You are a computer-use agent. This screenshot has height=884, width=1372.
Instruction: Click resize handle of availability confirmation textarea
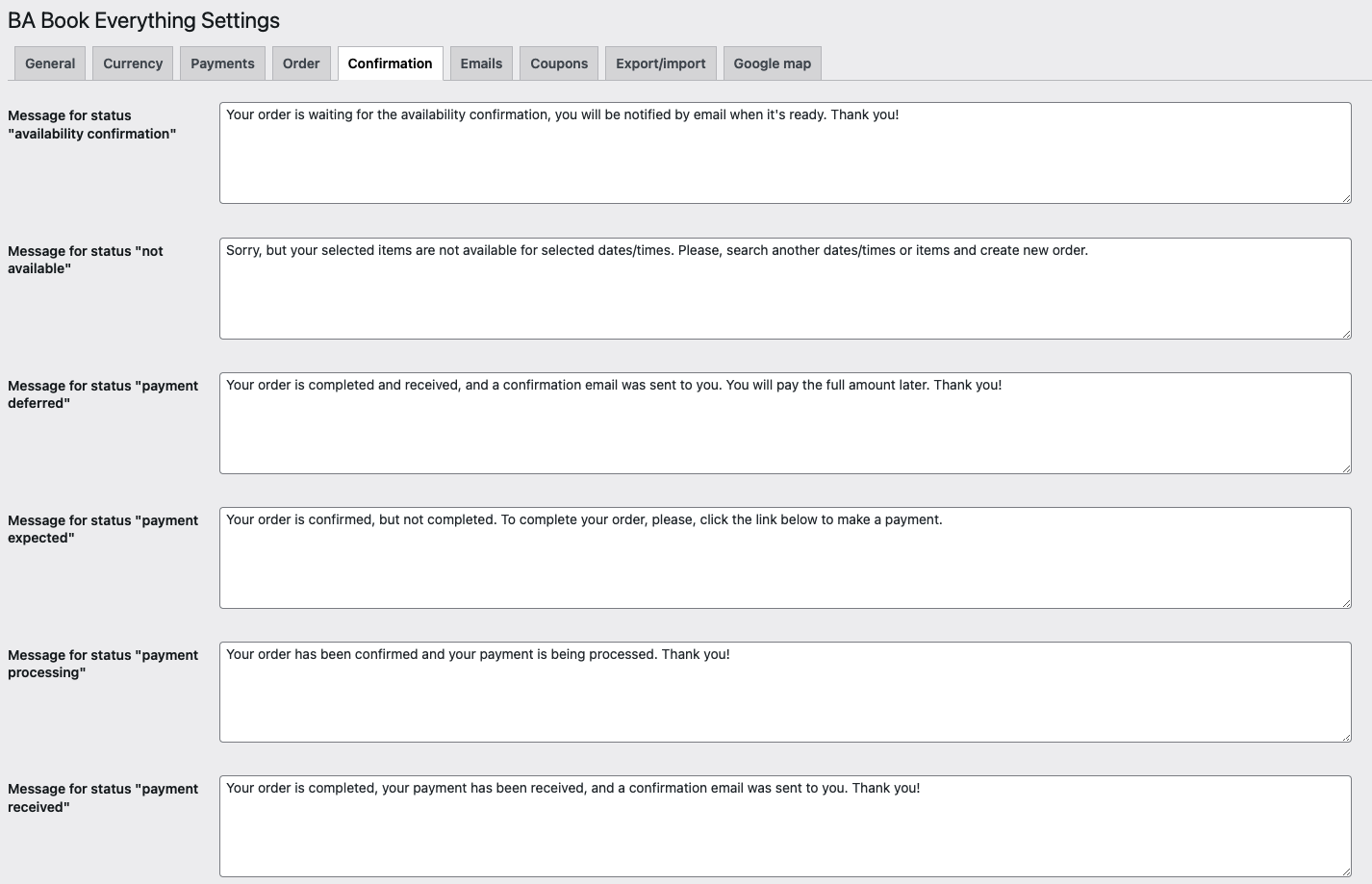tap(1346, 198)
